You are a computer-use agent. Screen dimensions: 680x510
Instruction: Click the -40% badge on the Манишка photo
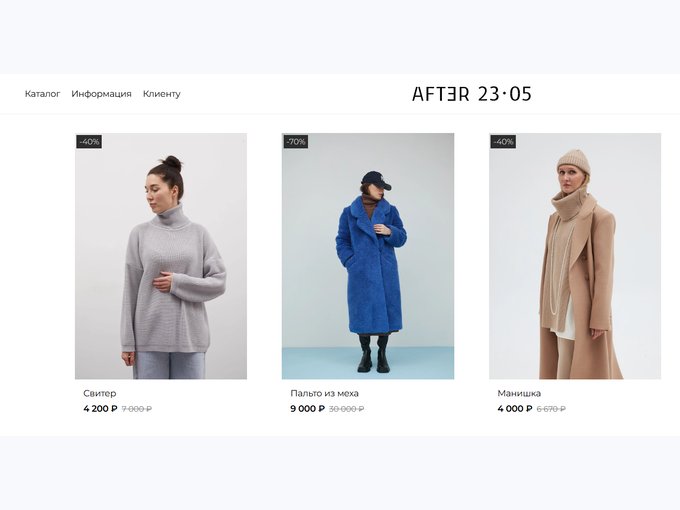coord(503,141)
